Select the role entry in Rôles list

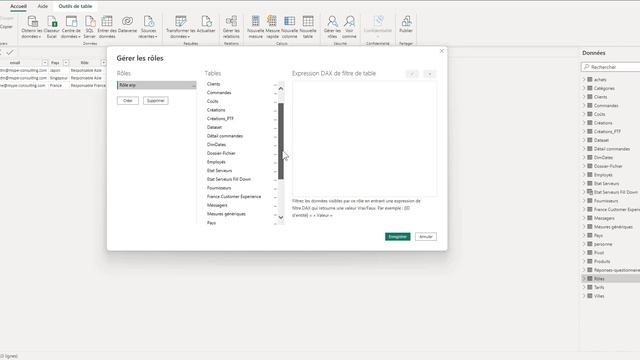tap(156, 85)
